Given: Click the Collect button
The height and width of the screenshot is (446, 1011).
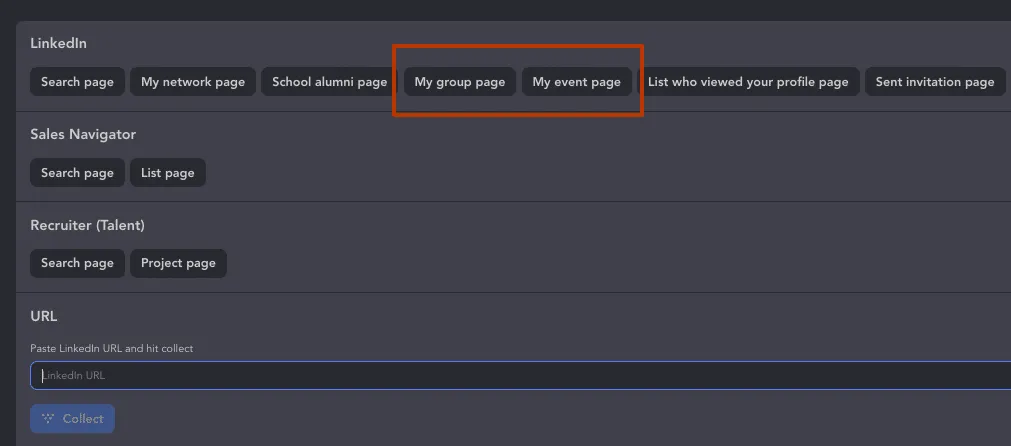Looking at the screenshot, I should click(x=72, y=418).
